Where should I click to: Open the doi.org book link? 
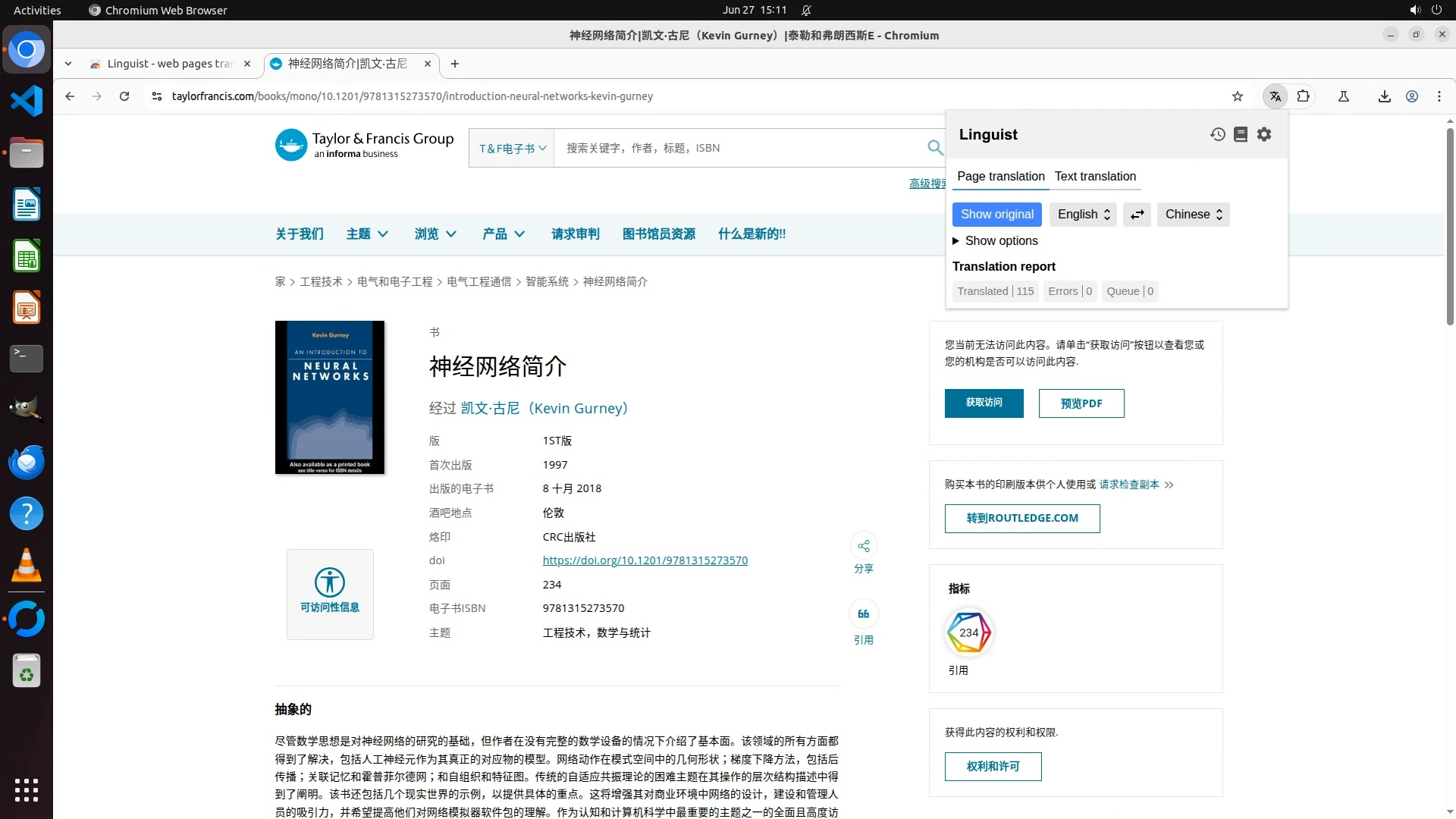click(x=645, y=560)
